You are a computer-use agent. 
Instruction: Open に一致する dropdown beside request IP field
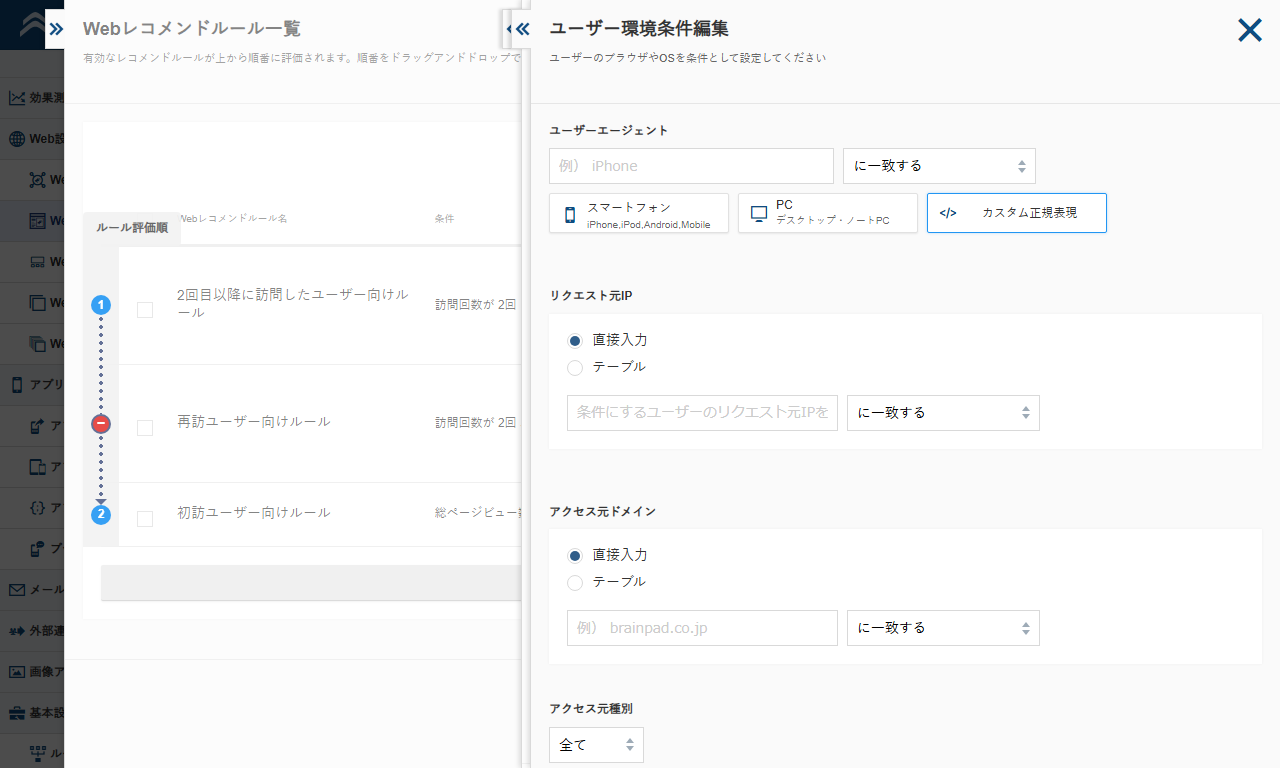point(943,413)
